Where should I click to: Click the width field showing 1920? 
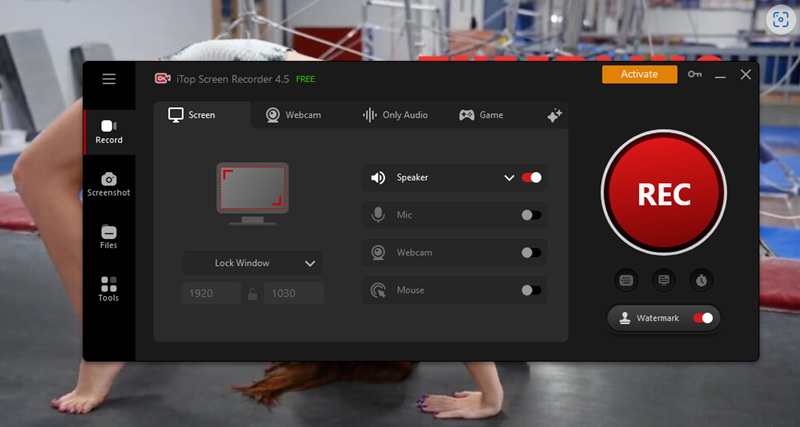point(211,293)
